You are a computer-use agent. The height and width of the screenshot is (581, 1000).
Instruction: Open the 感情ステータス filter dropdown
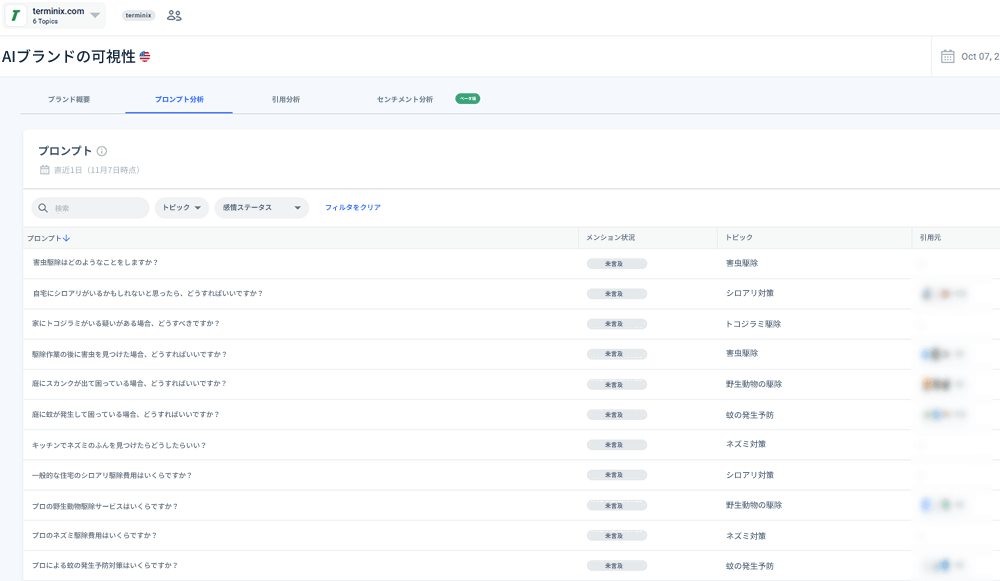click(261, 208)
